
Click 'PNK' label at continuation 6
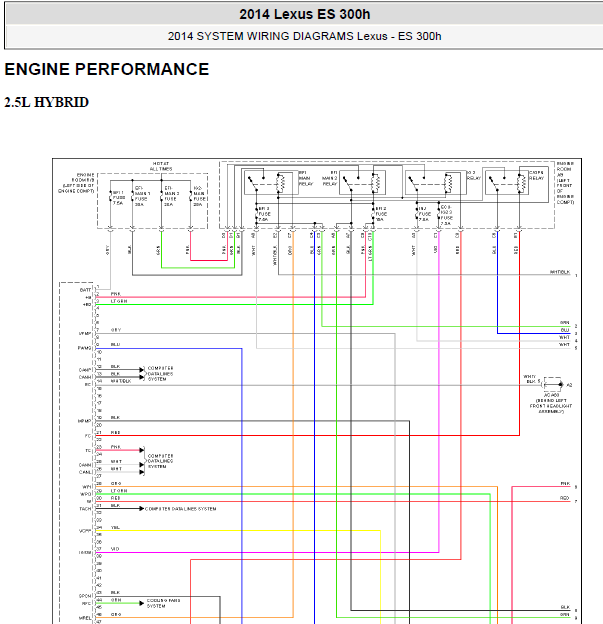pyautogui.click(x=565, y=484)
